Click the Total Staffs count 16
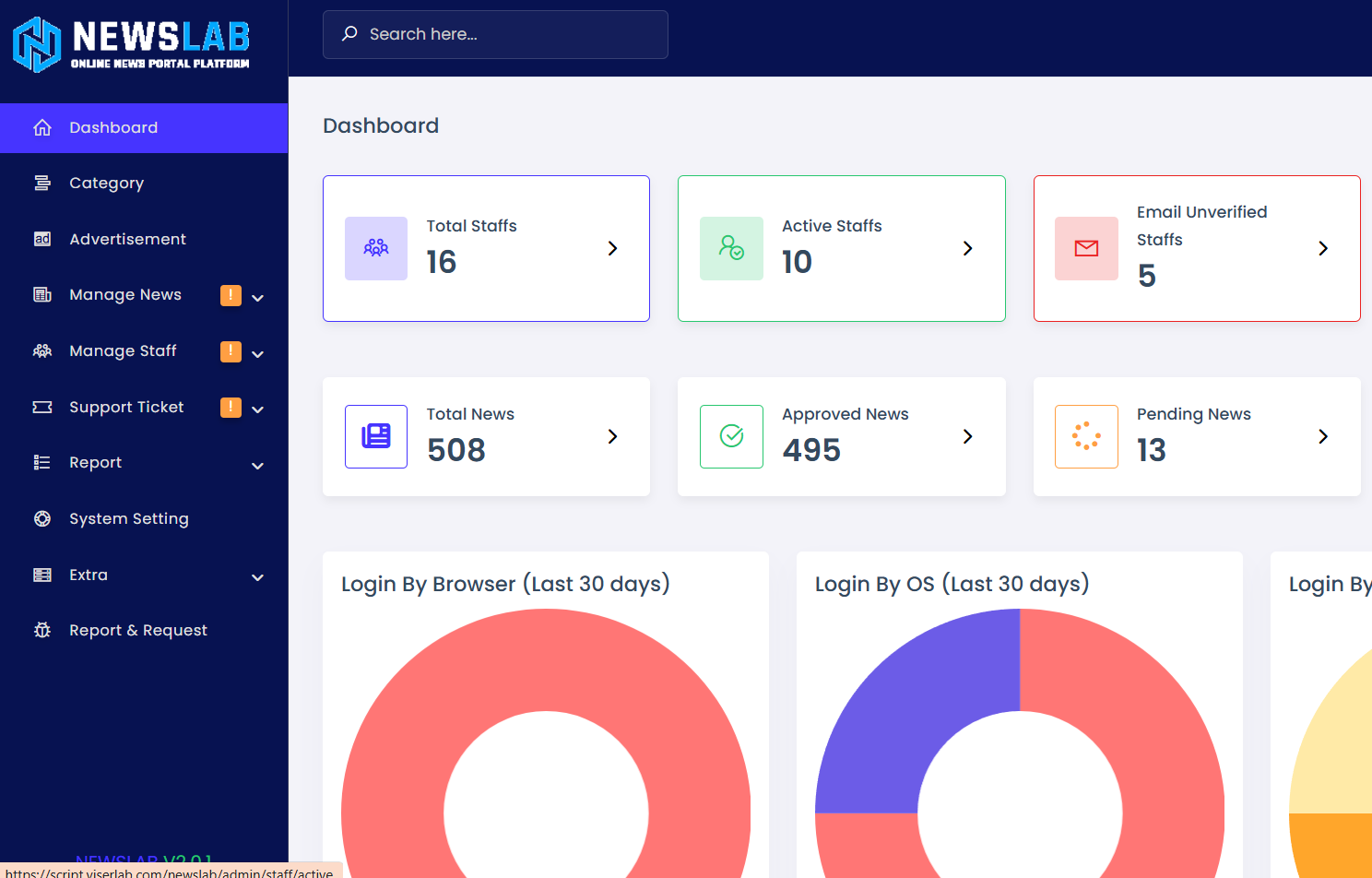Viewport: 1372px width, 878px height. [x=442, y=262]
